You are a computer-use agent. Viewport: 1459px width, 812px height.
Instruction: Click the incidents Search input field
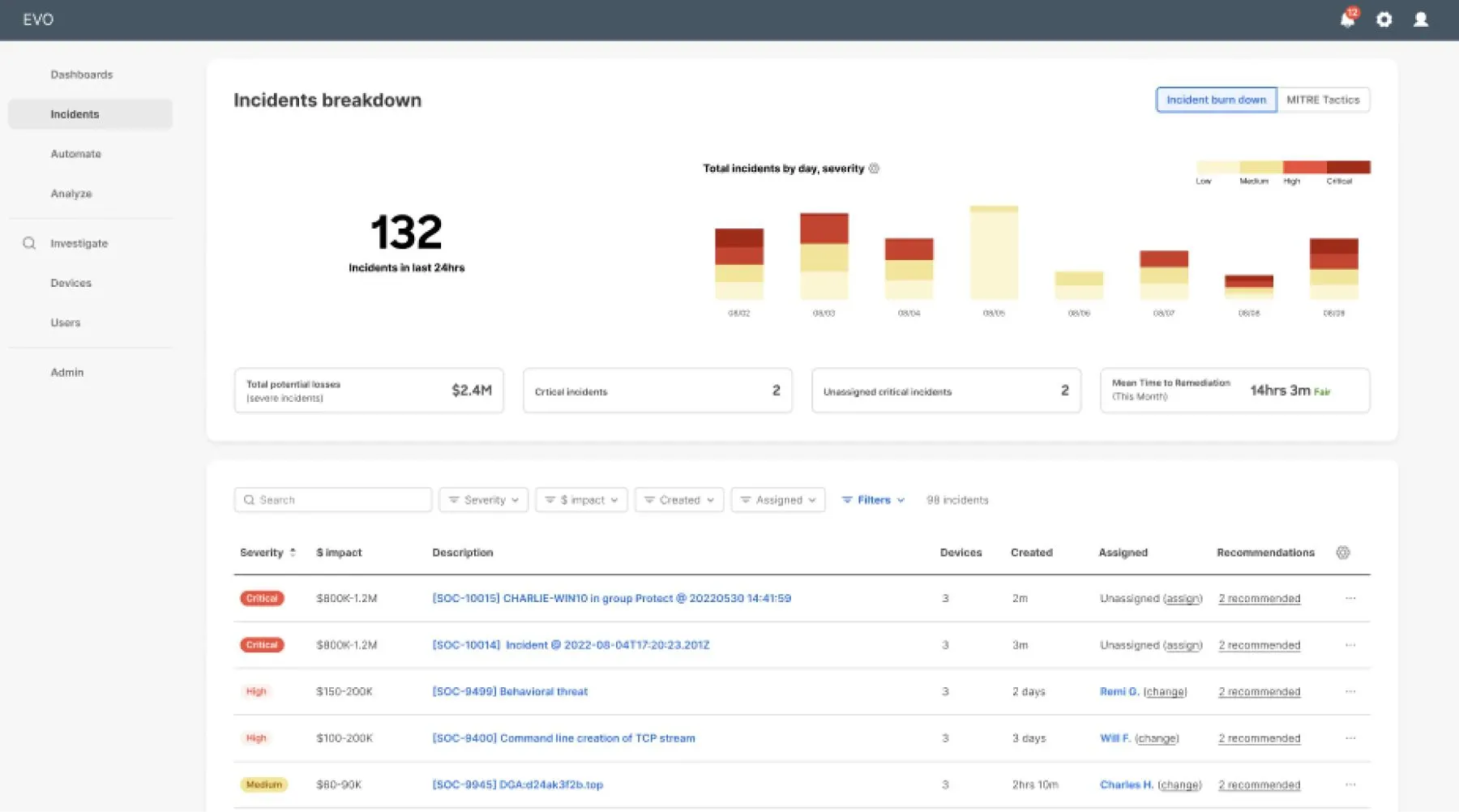tap(333, 500)
